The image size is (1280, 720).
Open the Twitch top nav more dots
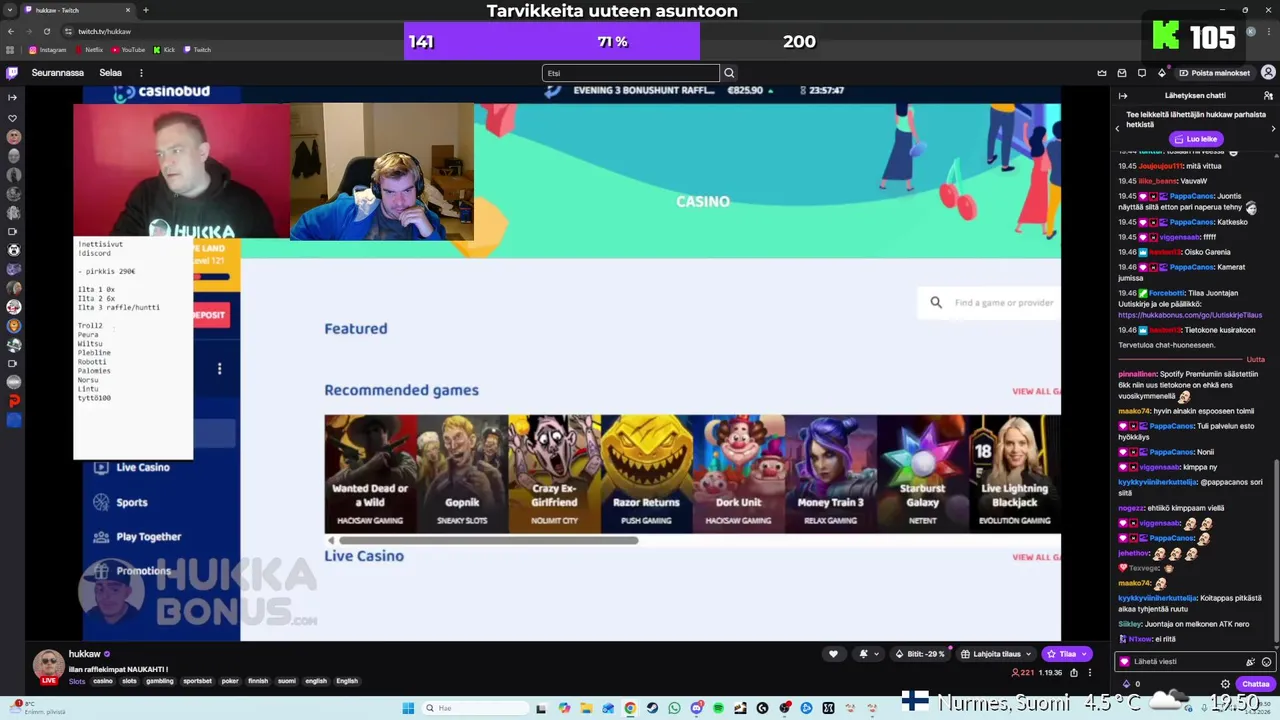pos(141,73)
